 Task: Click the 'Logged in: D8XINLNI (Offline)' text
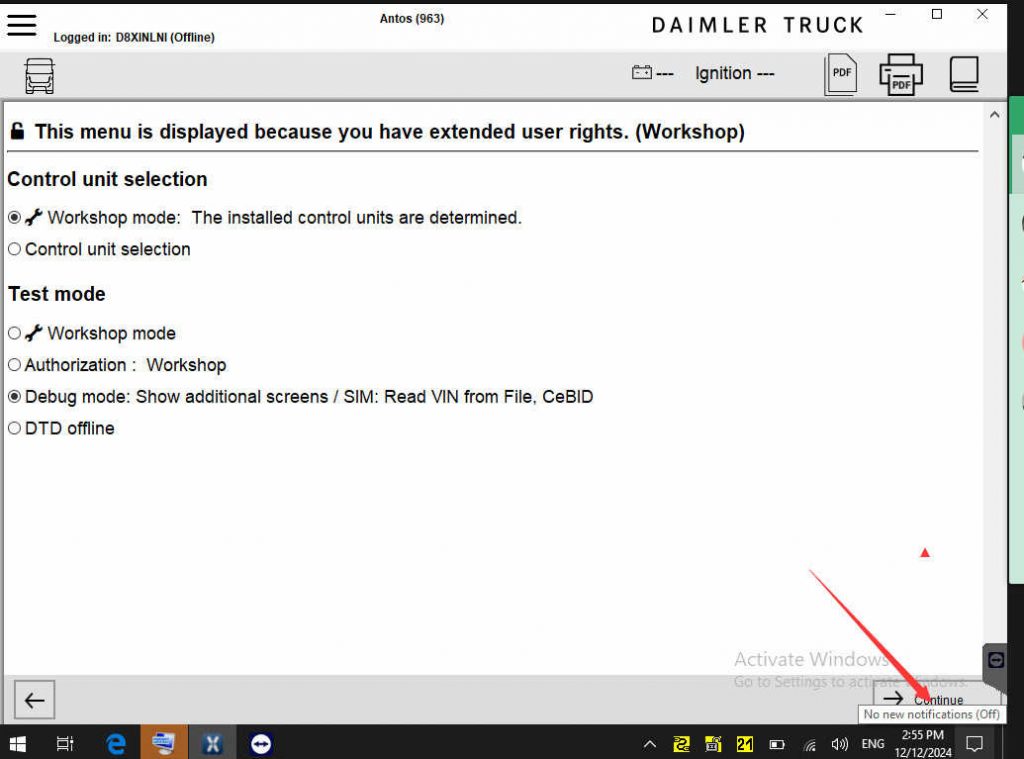click(x=134, y=37)
